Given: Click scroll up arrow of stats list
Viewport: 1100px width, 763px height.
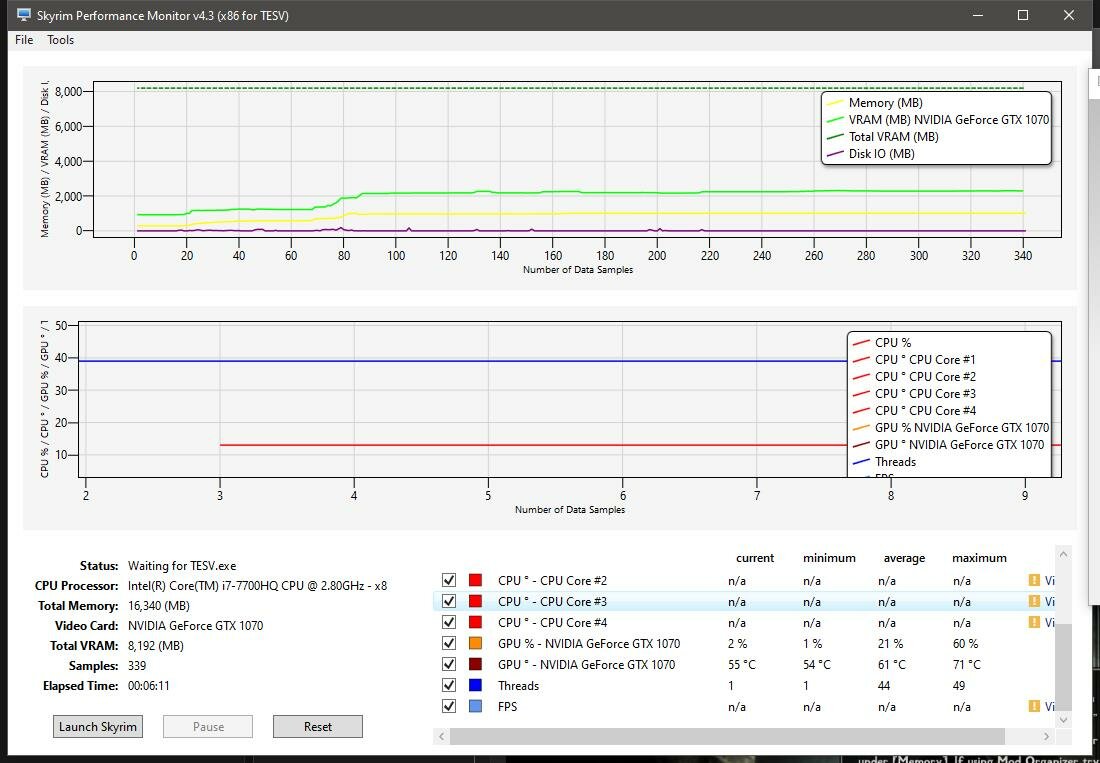Looking at the screenshot, I should [x=1064, y=555].
